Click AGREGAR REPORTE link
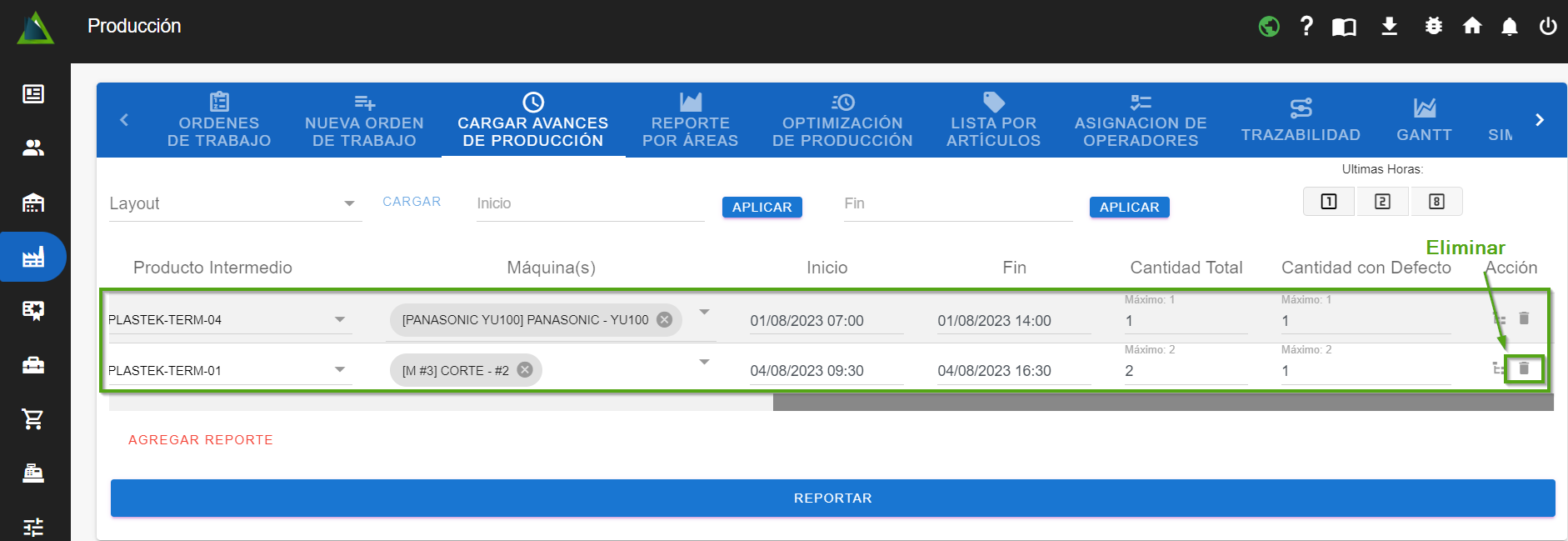The height and width of the screenshot is (541, 1568). click(x=201, y=440)
